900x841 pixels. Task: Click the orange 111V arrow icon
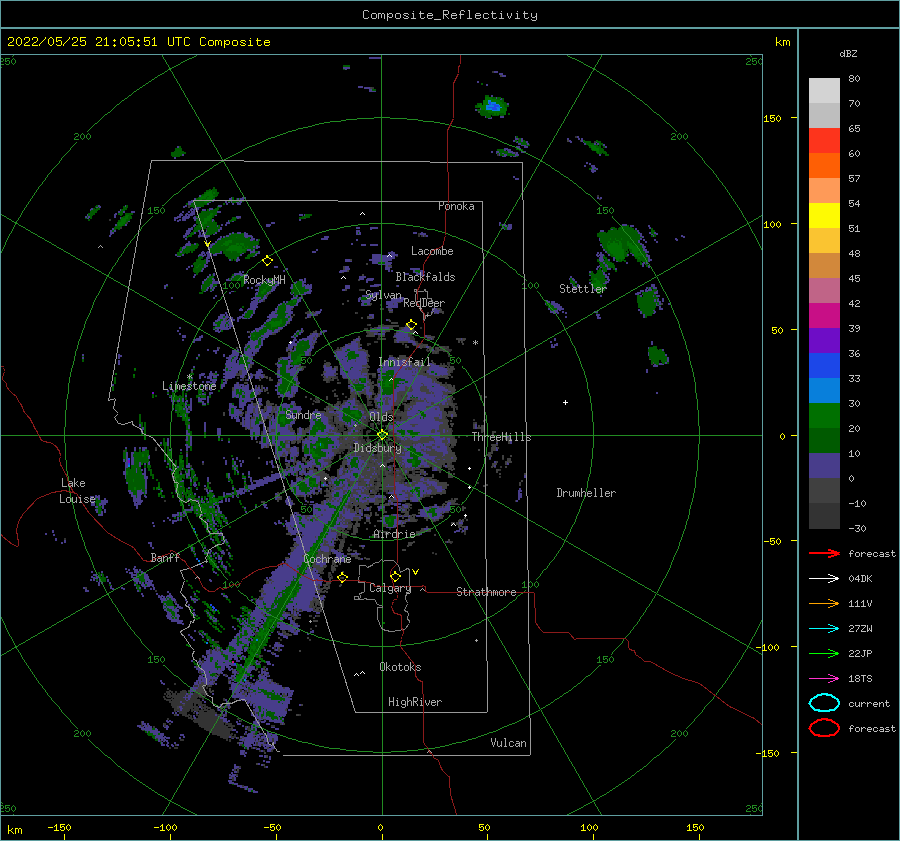click(824, 603)
